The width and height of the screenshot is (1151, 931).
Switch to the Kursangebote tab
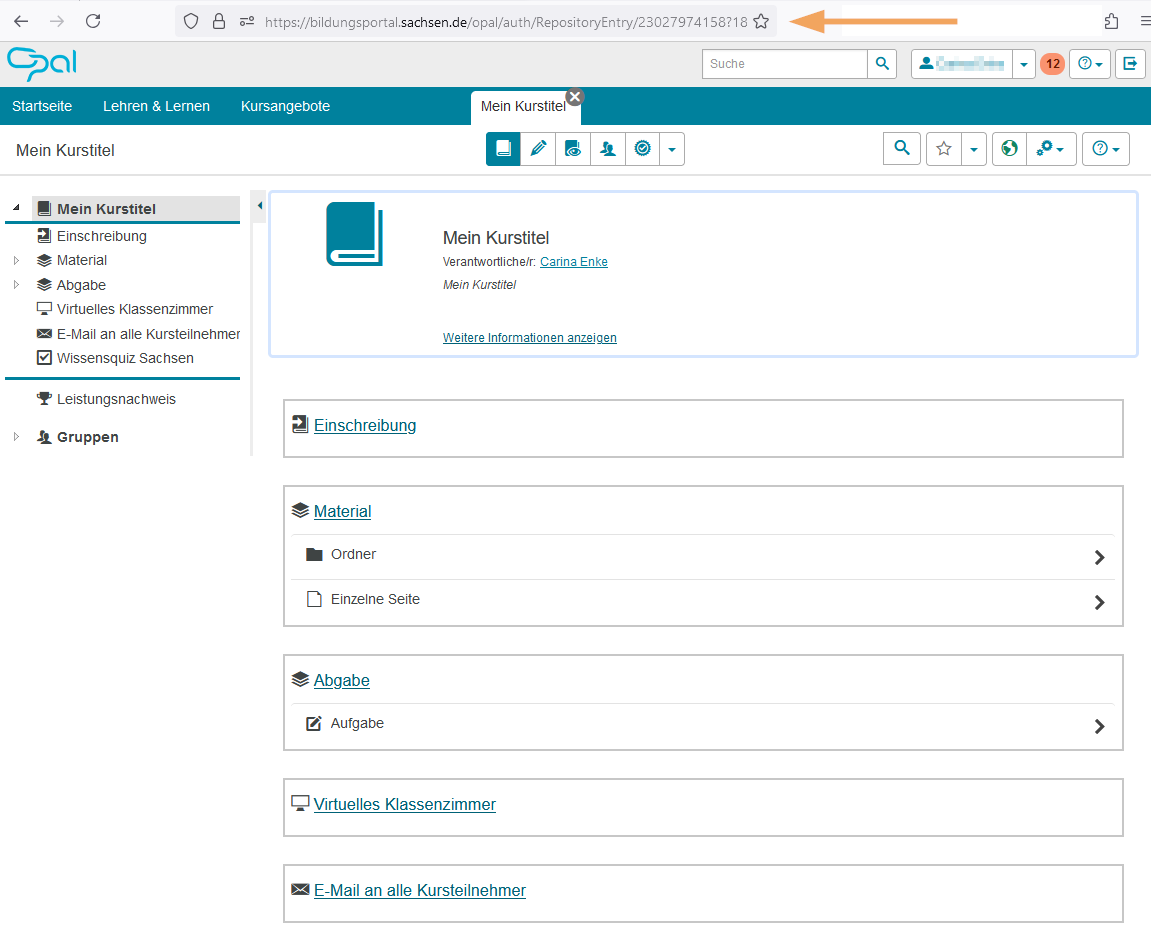click(x=285, y=106)
